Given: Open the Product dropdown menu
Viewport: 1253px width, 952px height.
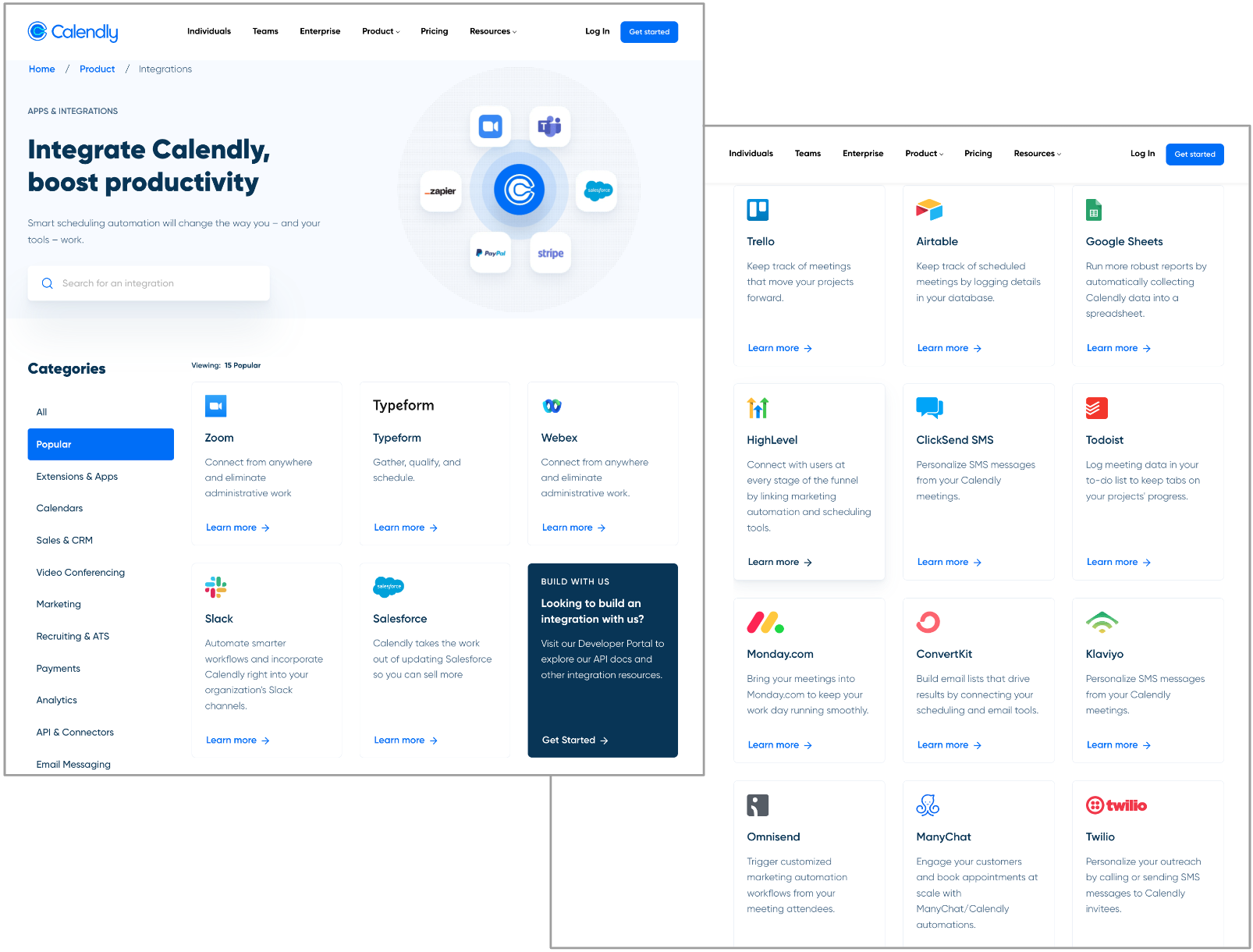Looking at the screenshot, I should pos(380,31).
